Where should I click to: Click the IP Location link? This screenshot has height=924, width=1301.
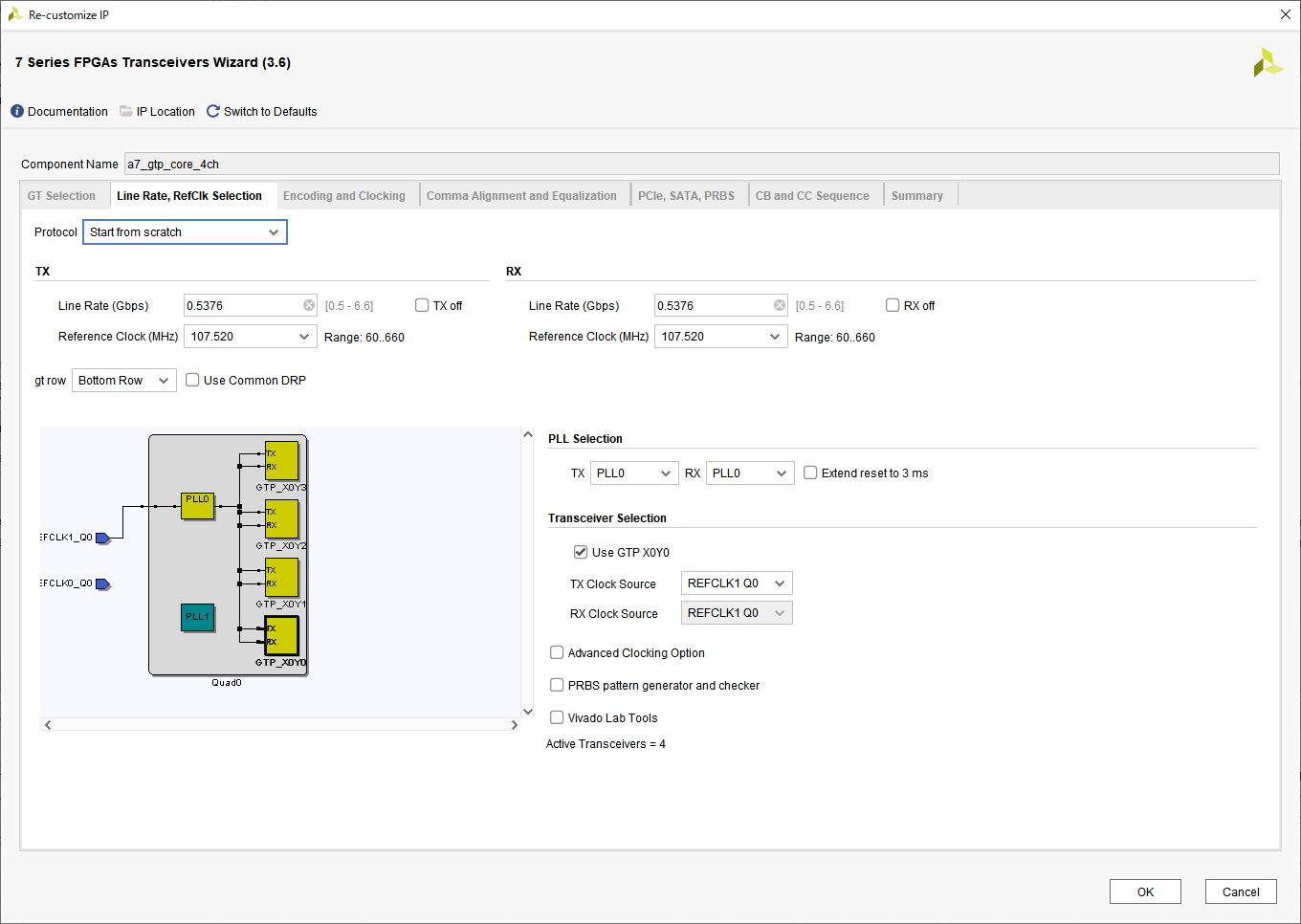(165, 112)
